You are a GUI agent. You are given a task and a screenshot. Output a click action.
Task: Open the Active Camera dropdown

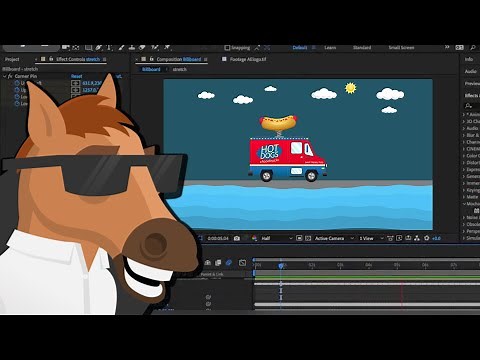point(334,238)
